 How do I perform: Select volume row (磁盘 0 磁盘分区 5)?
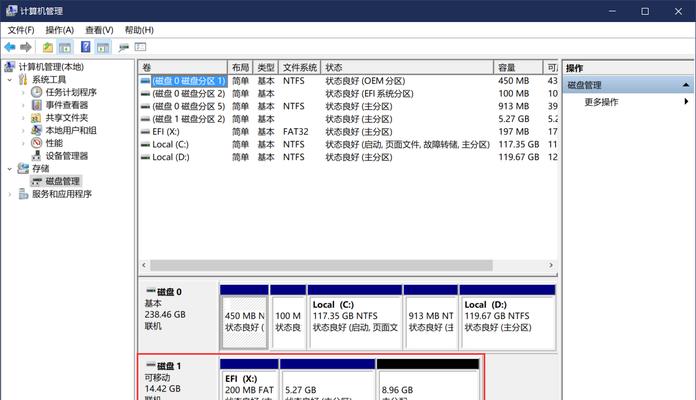348,107
